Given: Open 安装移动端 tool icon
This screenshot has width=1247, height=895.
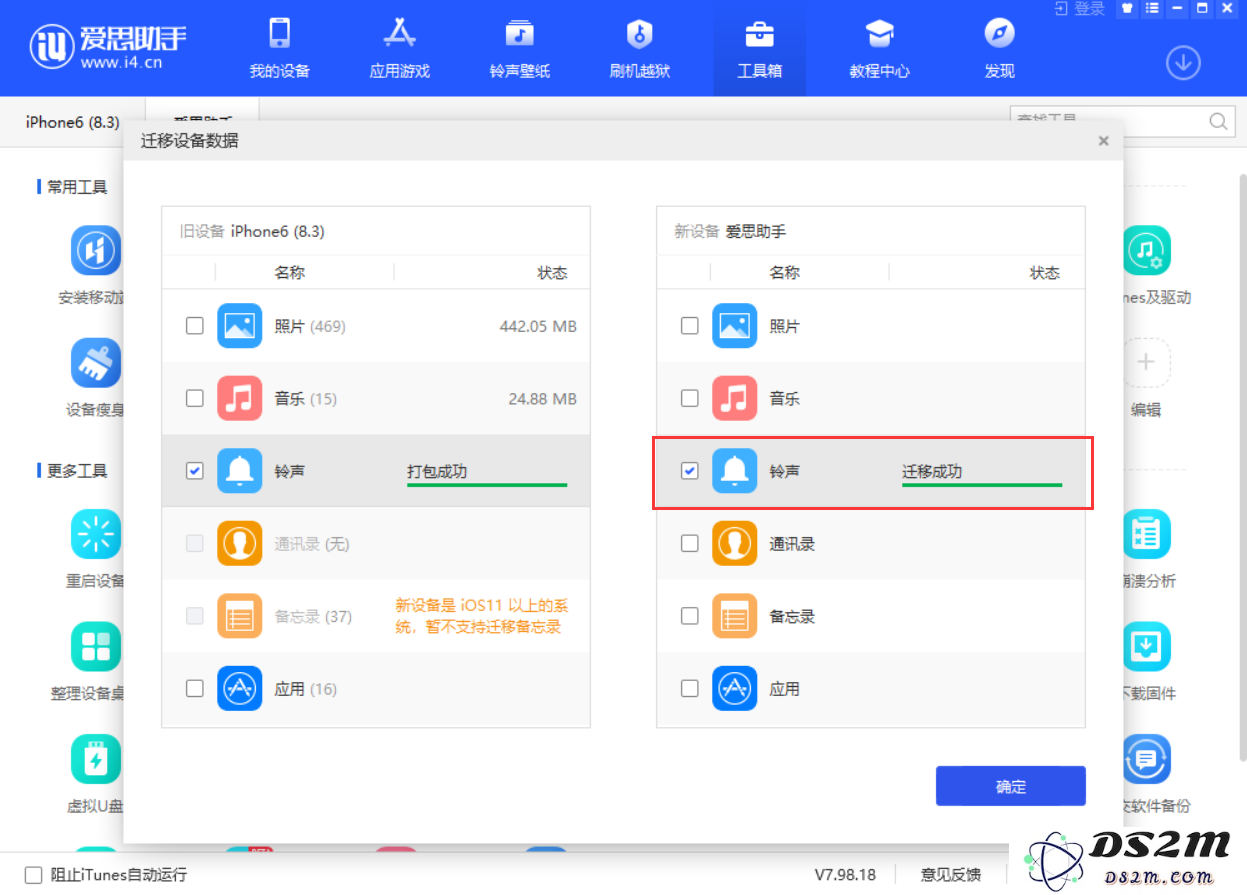Looking at the screenshot, I should [96, 250].
